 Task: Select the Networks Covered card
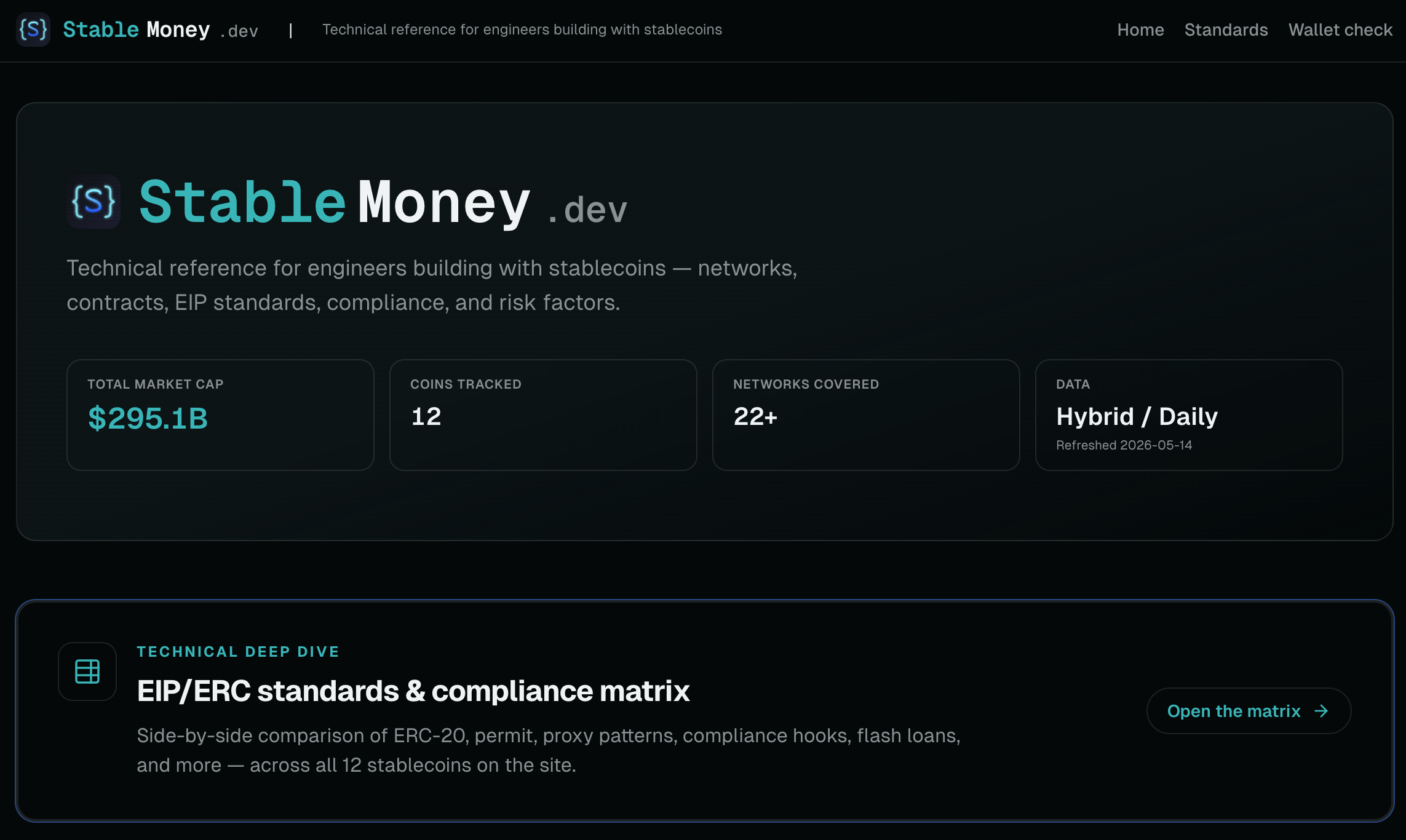[866, 415]
